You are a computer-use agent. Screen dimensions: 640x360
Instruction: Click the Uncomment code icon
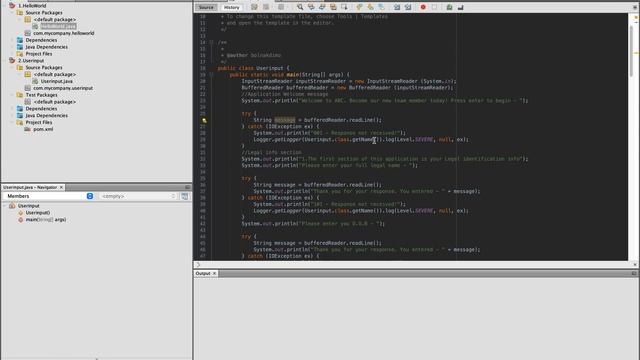tap(460, 7)
